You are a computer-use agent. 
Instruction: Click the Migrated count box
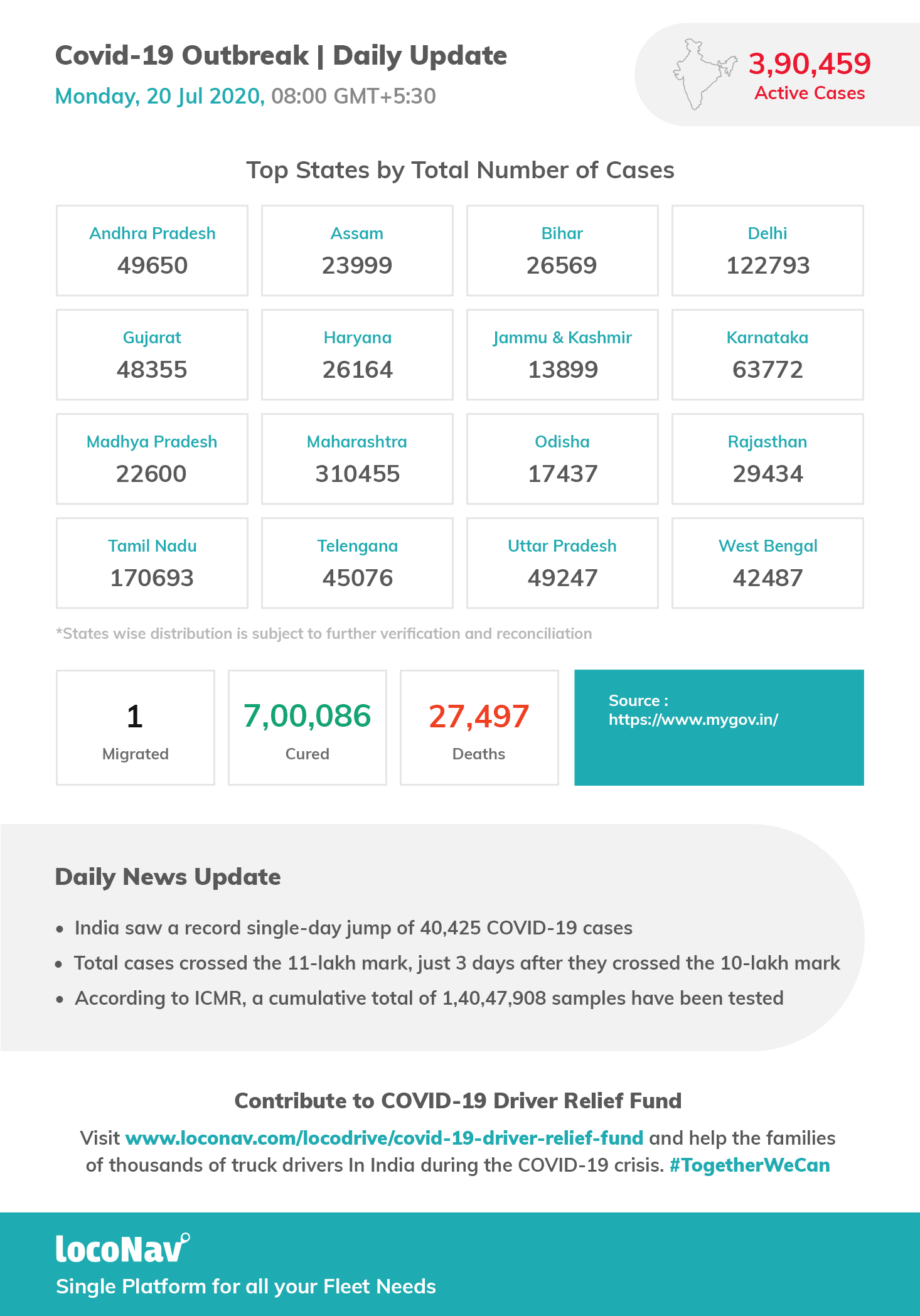point(135,727)
